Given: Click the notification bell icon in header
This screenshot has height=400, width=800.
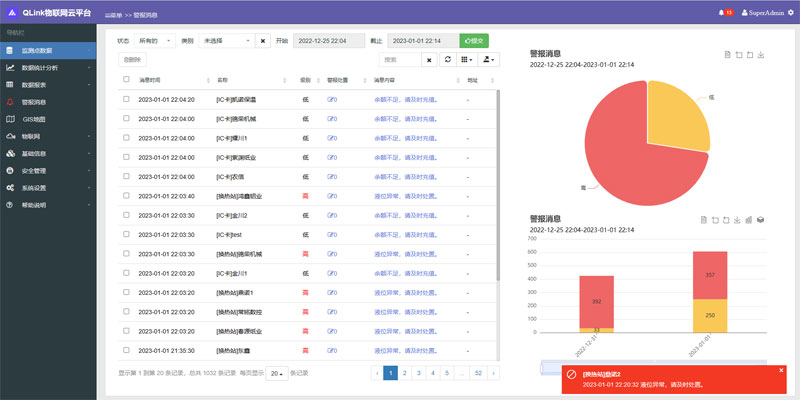Looking at the screenshot, I should [x=719, y=12].
